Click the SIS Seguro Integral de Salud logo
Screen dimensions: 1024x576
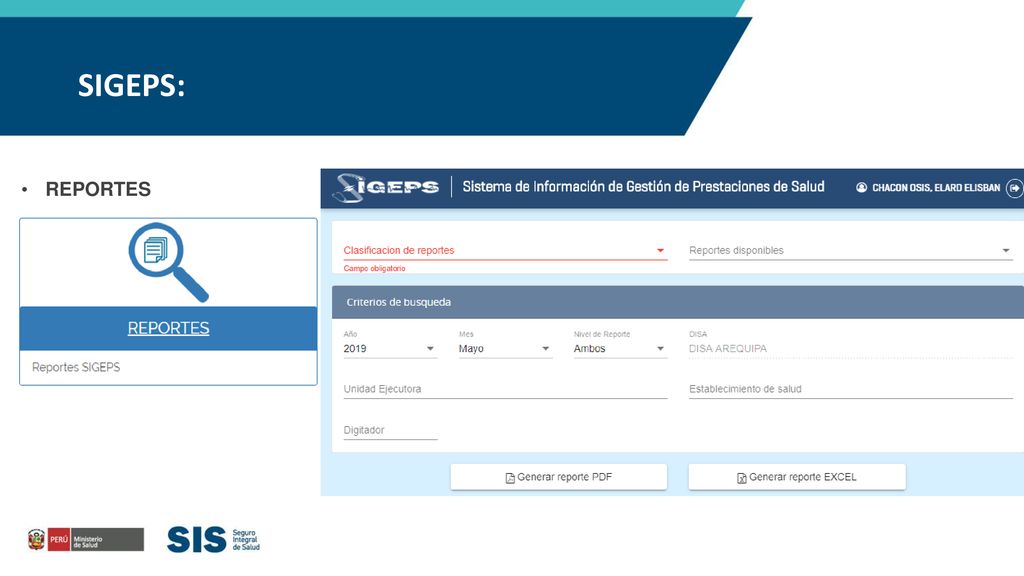click(x=214, y=540)
